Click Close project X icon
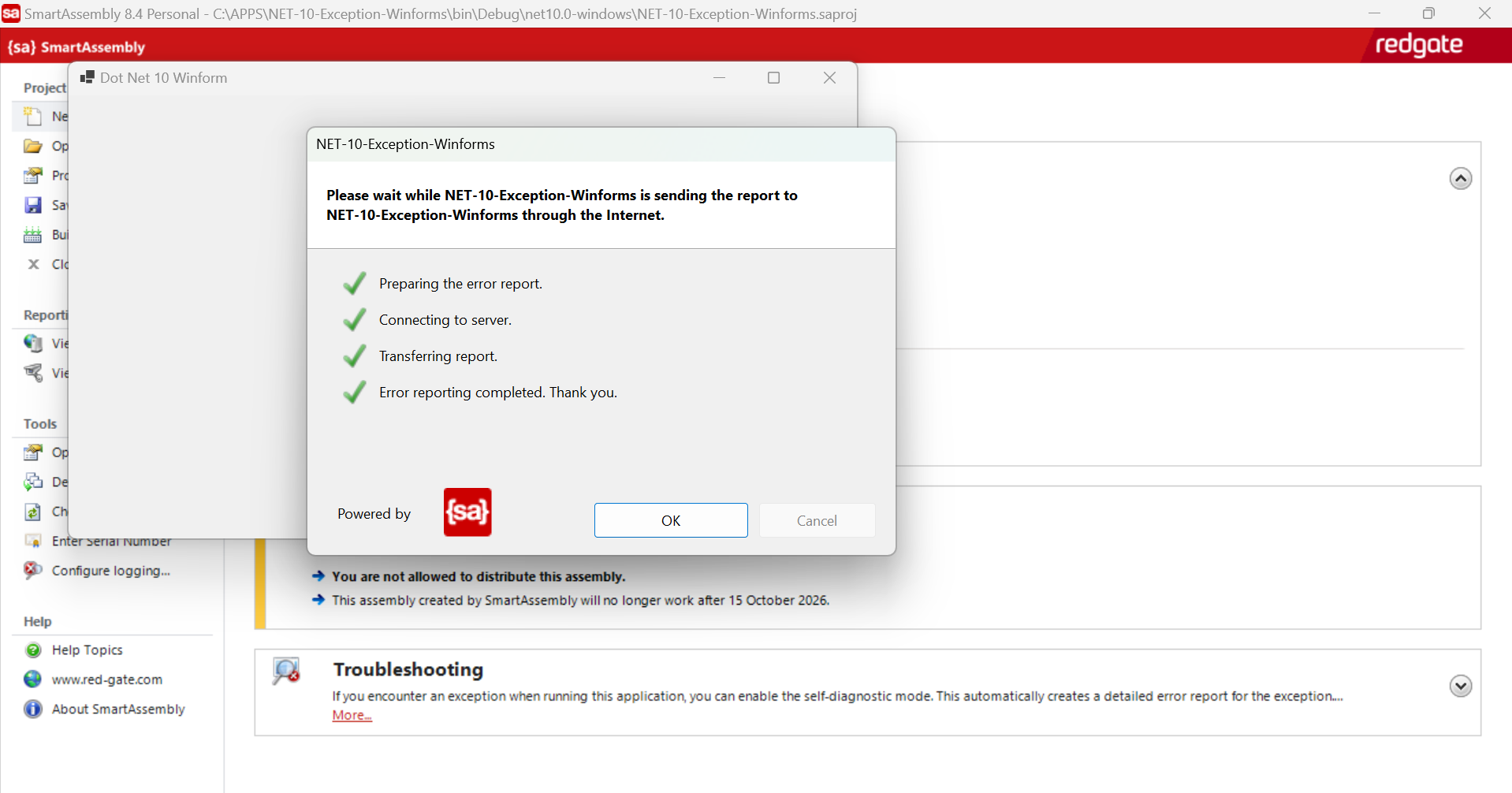Viewport: 1512px width, 793px height. [x=33, y=264]
